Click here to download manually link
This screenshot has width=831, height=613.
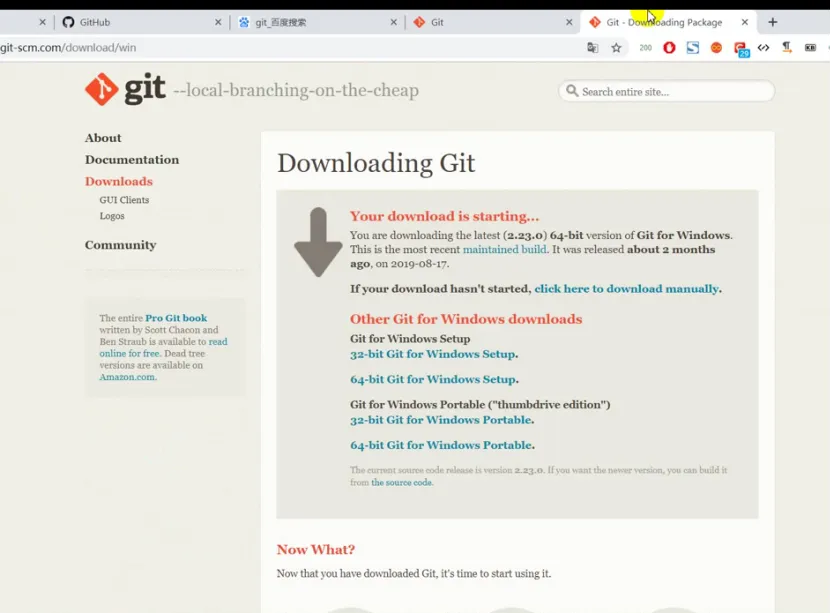pos(626,289)
